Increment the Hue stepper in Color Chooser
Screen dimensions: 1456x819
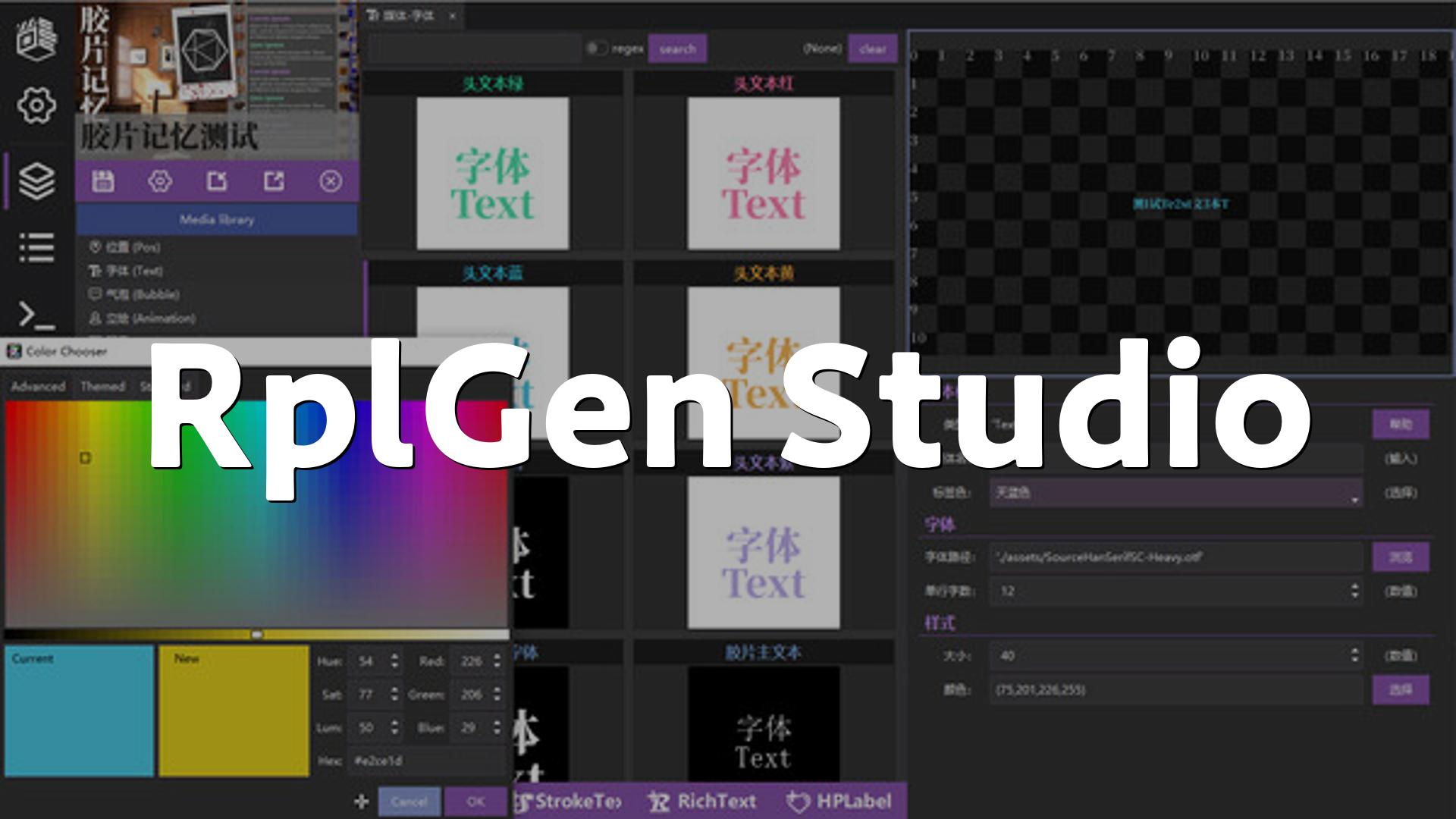click(394, 657)
